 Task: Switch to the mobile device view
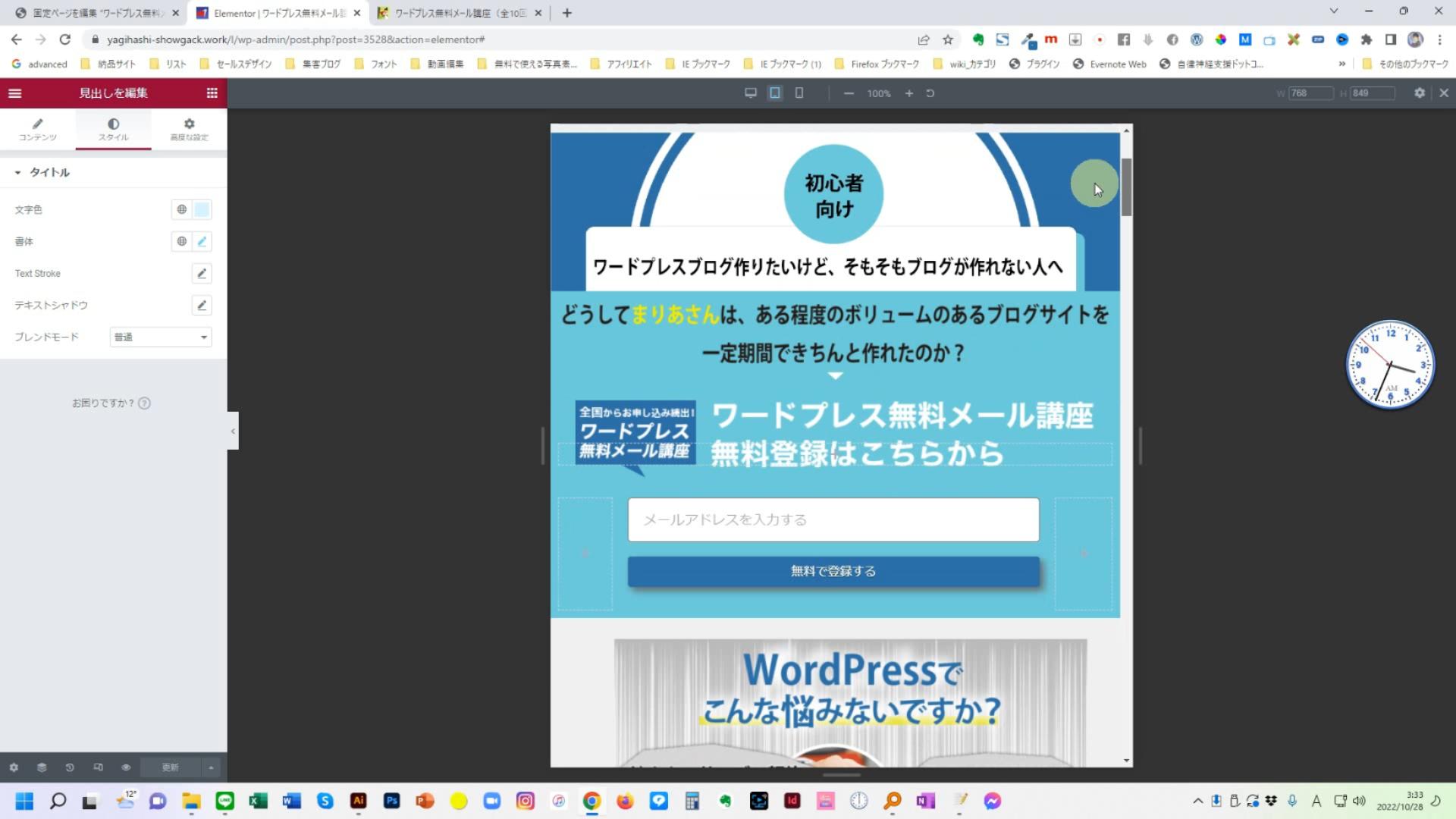pos(799,93)
